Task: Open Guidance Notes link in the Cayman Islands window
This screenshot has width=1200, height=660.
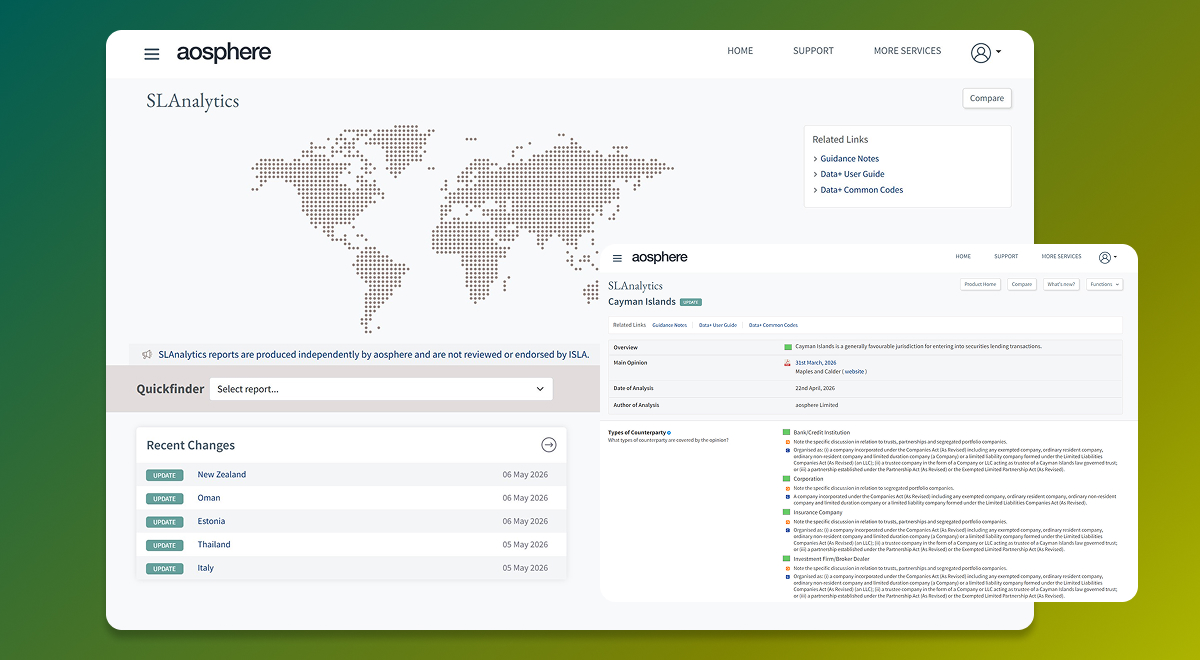Action: [x=670, y=325]
